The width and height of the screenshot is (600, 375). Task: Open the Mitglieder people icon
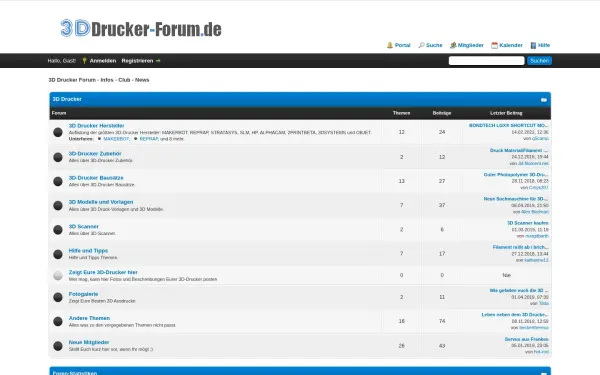coord(453,45)
